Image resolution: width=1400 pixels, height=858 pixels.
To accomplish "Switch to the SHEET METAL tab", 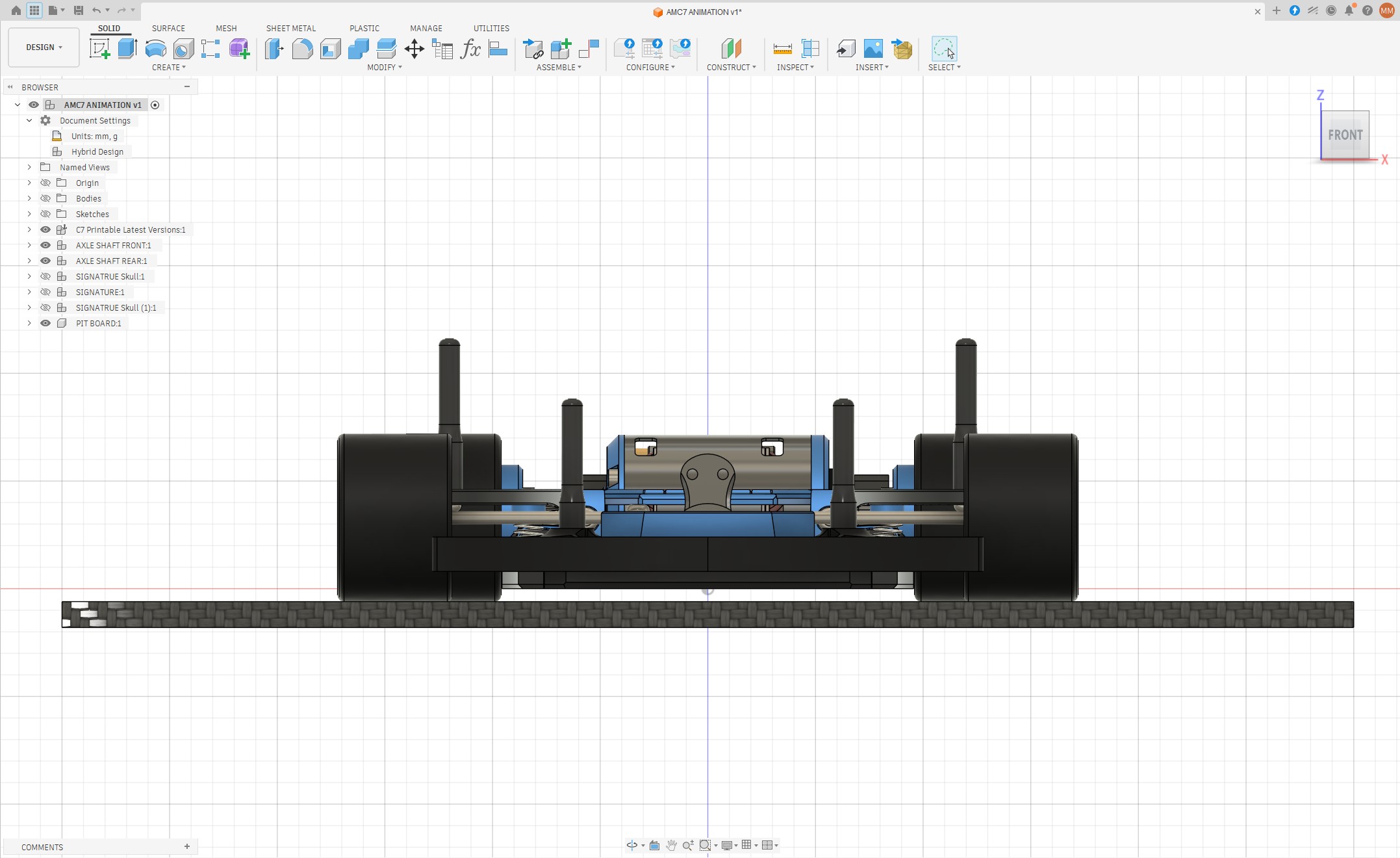I will pyautogui.click(x=291, y=28).
